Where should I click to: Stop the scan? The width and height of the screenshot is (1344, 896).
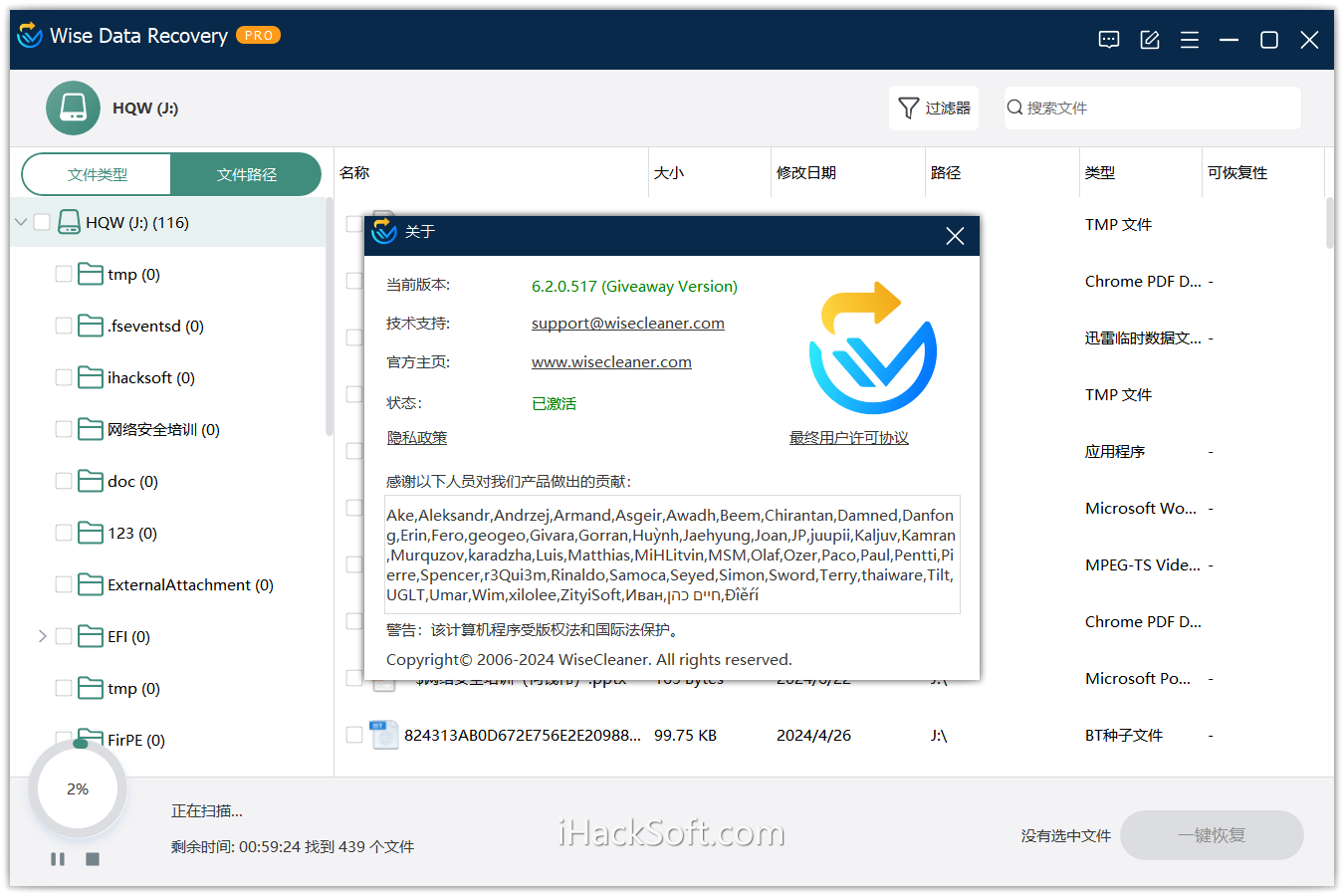click(93, 858)
